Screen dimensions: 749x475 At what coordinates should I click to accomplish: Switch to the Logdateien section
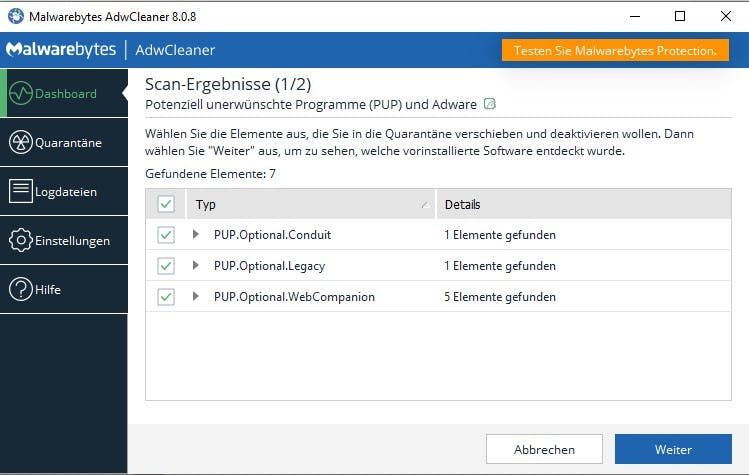pos(64,191)
